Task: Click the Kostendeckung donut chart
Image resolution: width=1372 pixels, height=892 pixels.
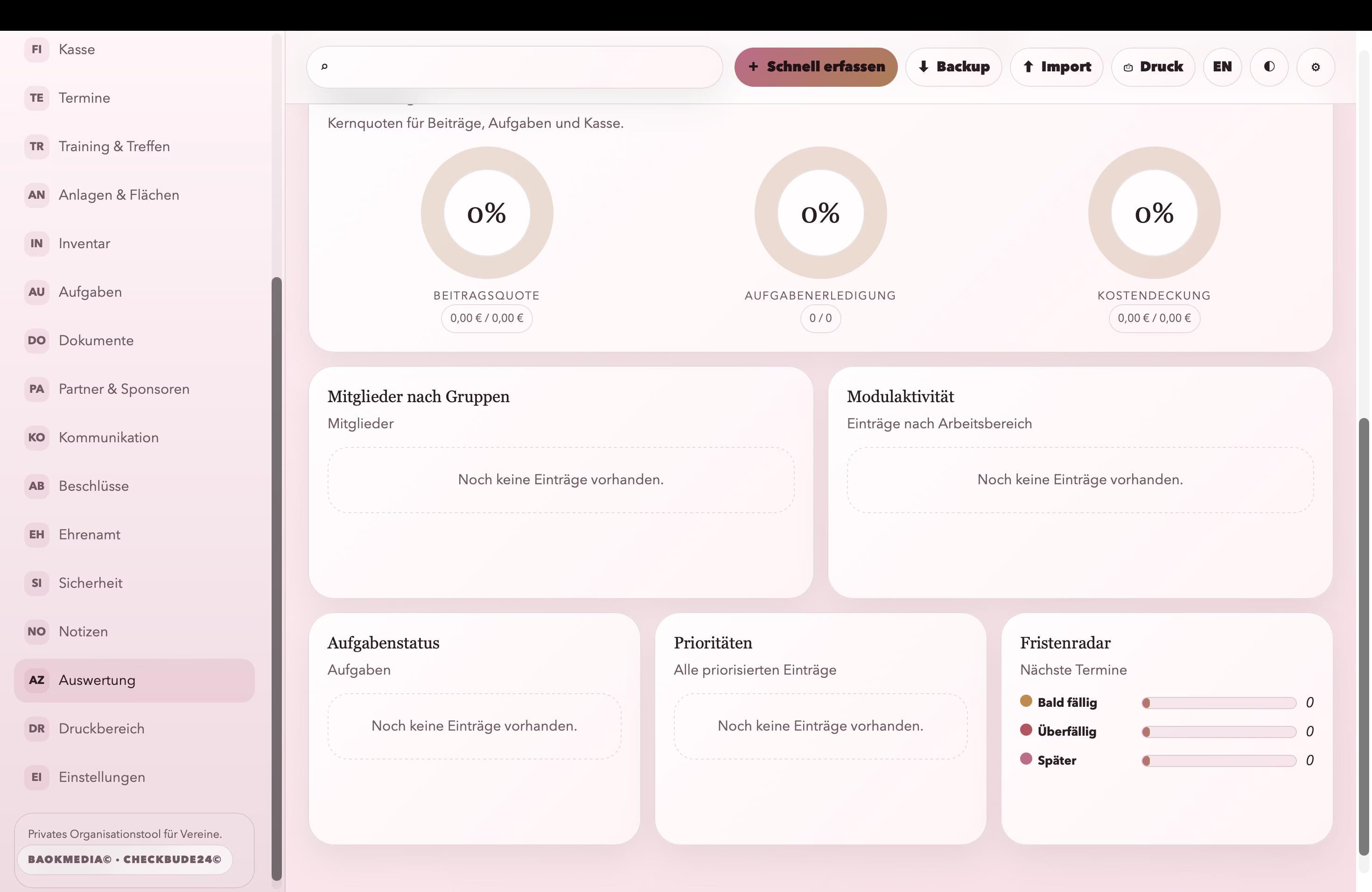Action: 1154,213
